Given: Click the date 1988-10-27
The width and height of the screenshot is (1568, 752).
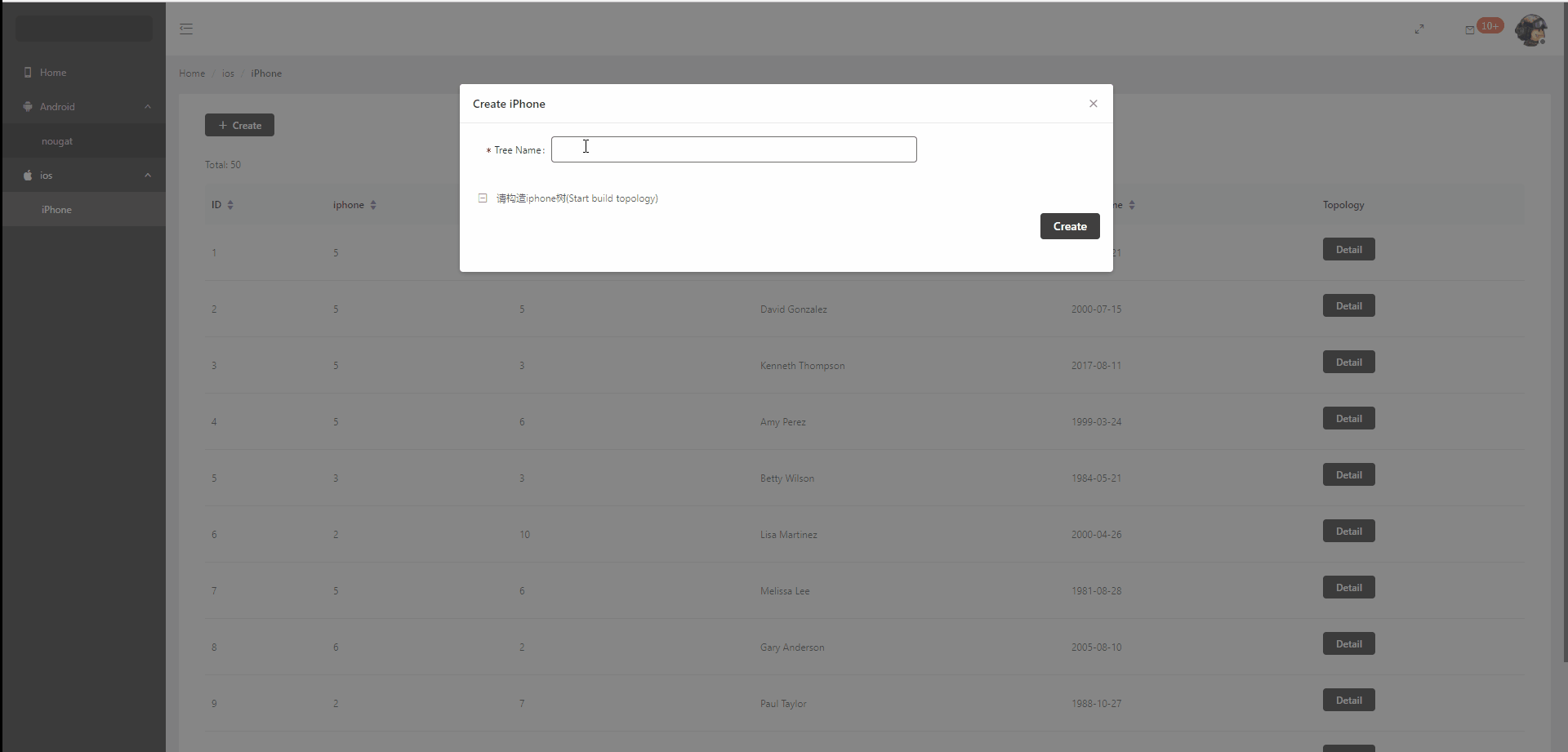Looking at the screenshot, I should tap(1097, 704).
